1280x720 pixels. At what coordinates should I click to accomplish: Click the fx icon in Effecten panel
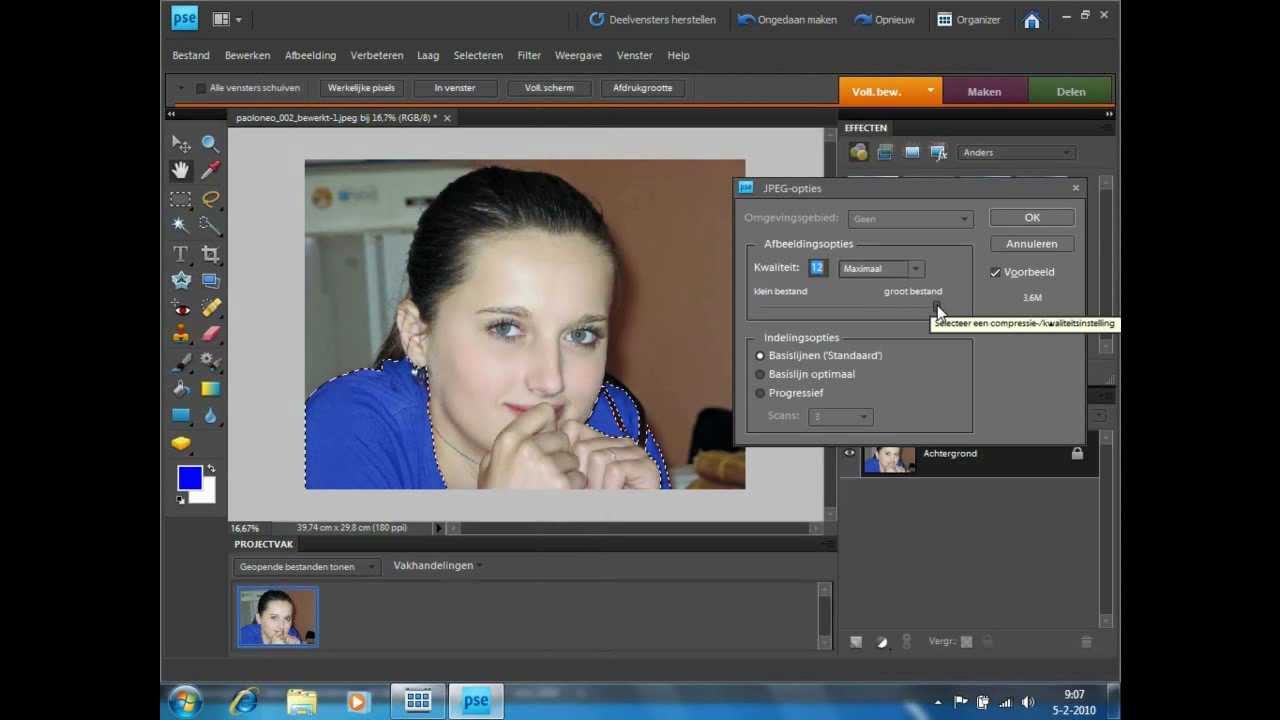click(x=938, y=152)
